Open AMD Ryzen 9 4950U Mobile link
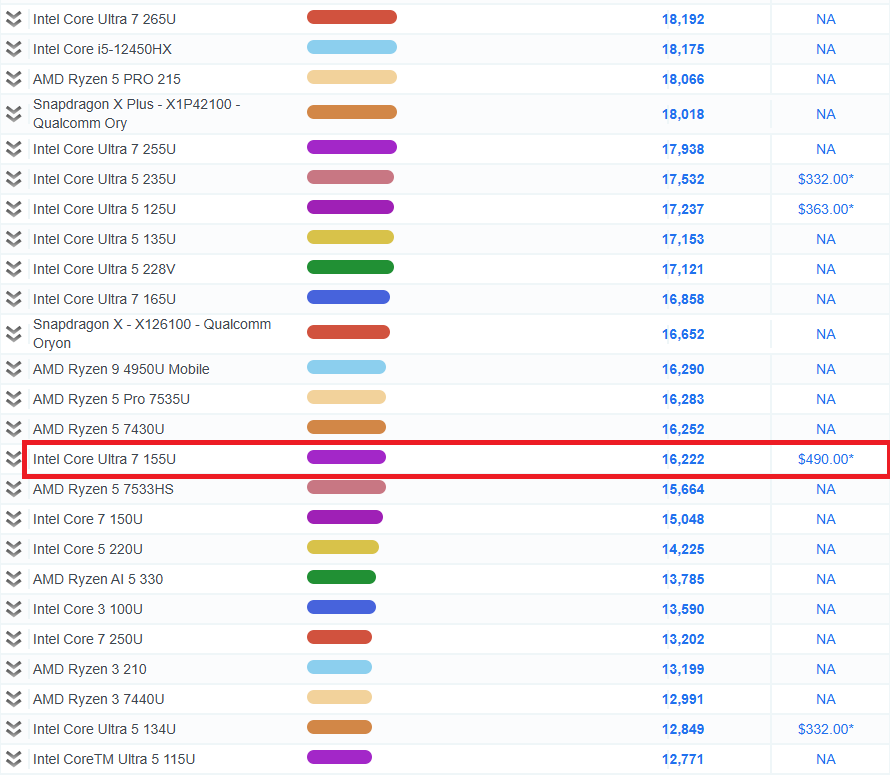This screenshot has height=775, width=890. pos(121,369)
